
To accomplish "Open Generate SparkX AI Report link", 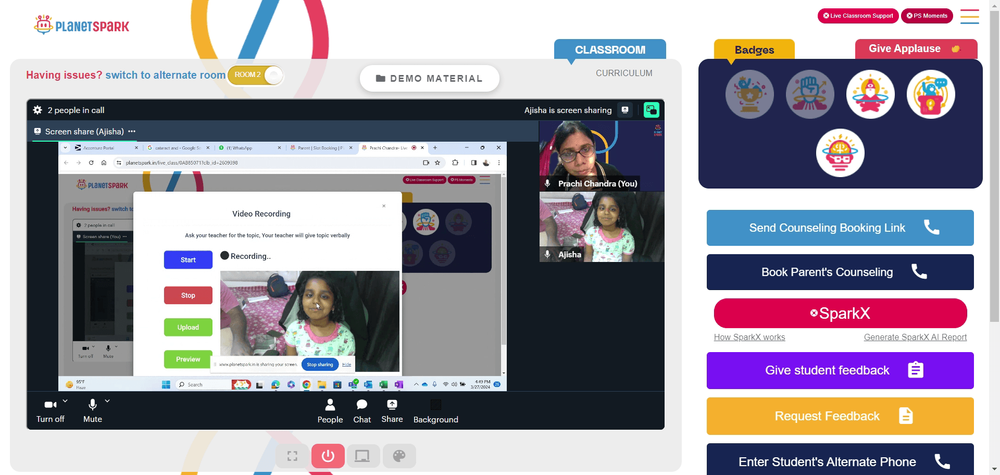I will [x=915, y=337].
